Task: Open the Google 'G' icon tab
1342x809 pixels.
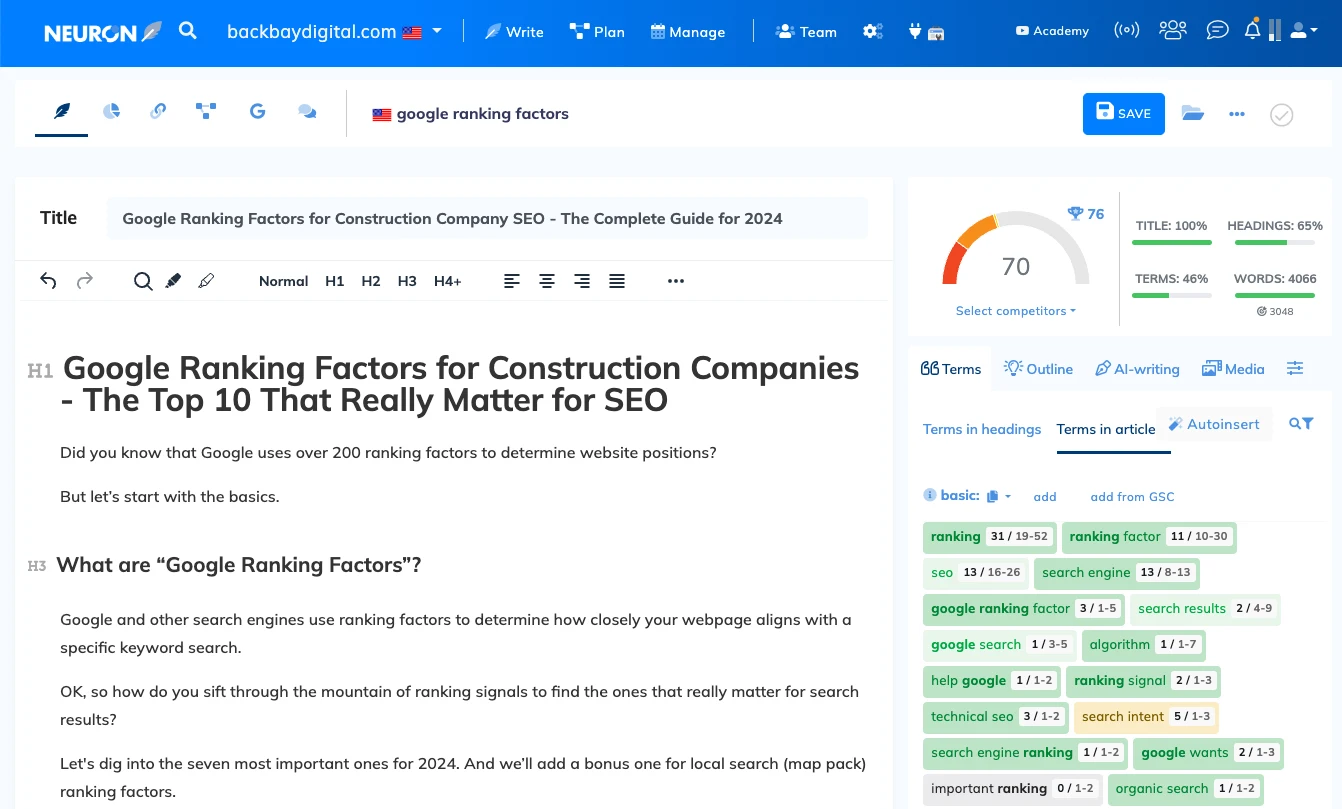Action: point(257,112)
